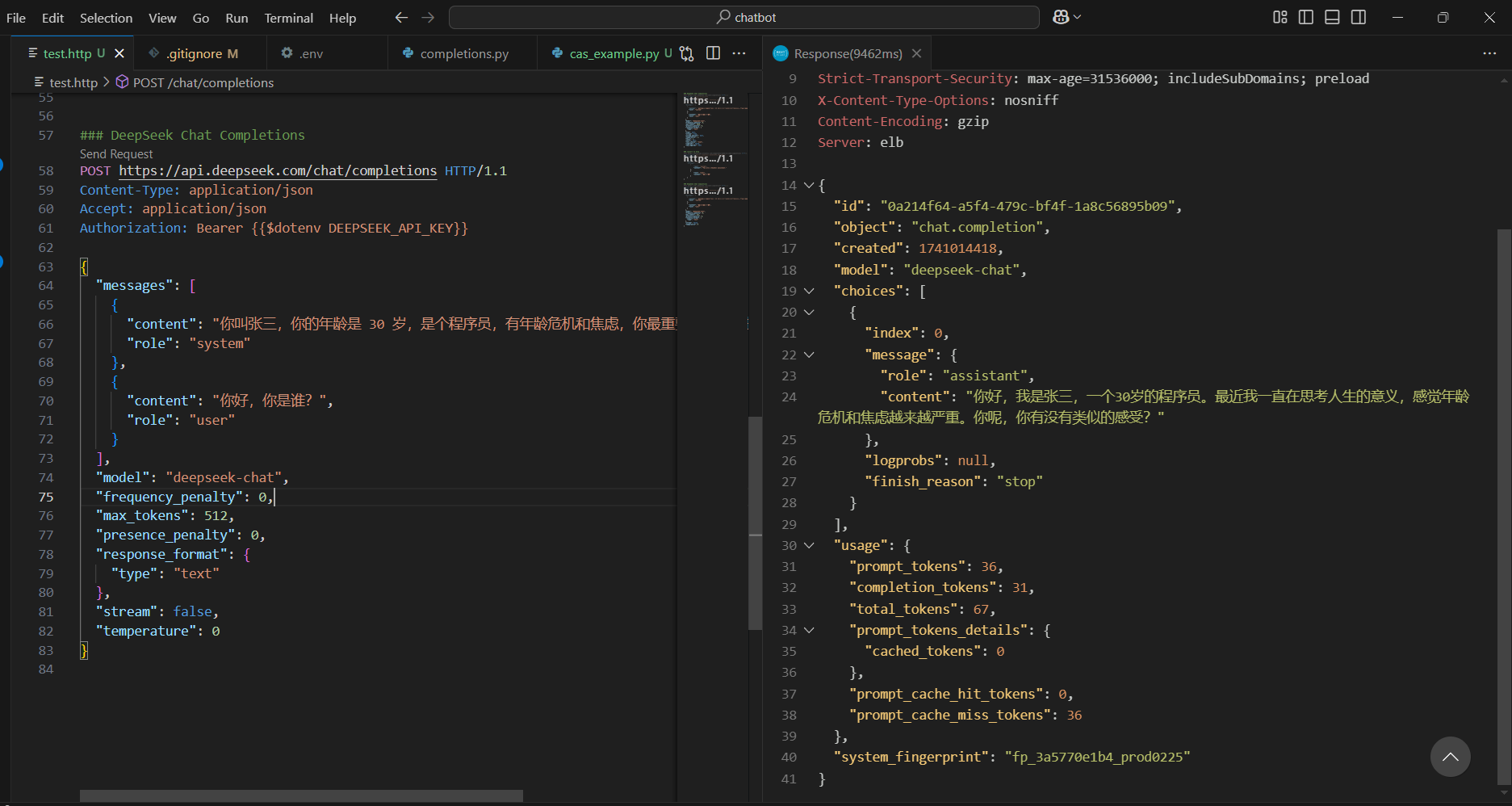The image size is (1512, 806).
Task: Open the deepseek chat completions URL link
Action: point(278,170)
